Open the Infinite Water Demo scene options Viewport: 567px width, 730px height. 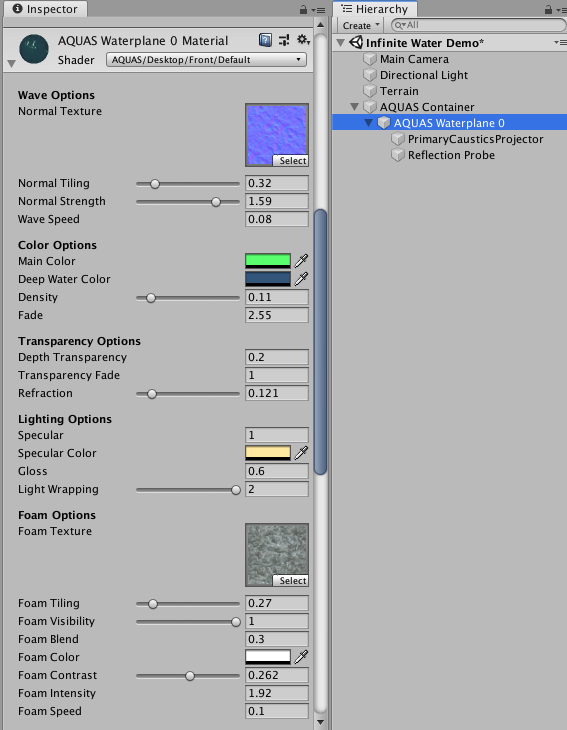[560, 43]
